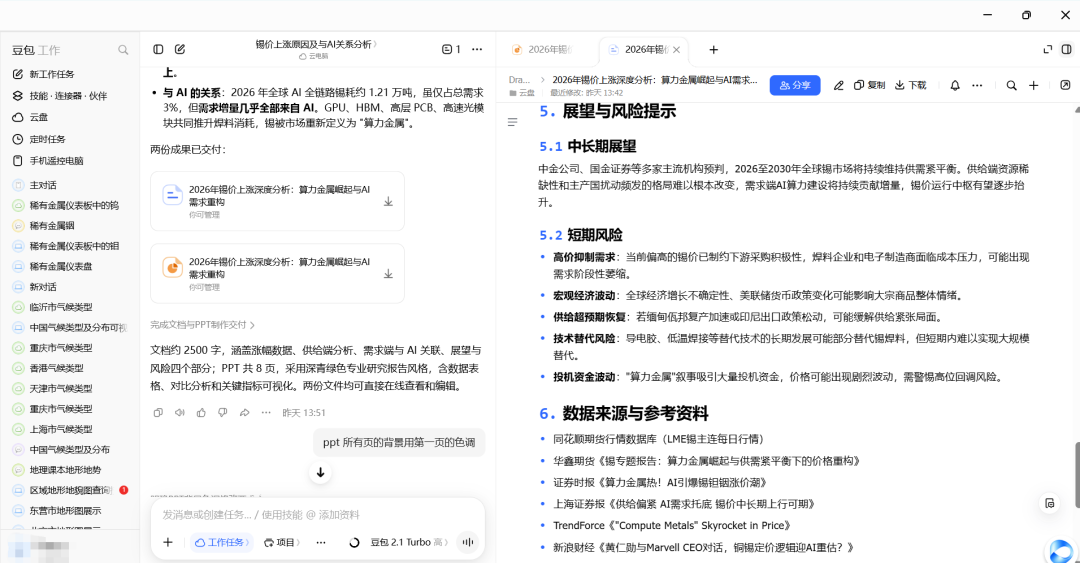Copy the assistant reply in chat
Image resolution: width=1080 pixels, height=563 pixels.
(x=158, y=413)
